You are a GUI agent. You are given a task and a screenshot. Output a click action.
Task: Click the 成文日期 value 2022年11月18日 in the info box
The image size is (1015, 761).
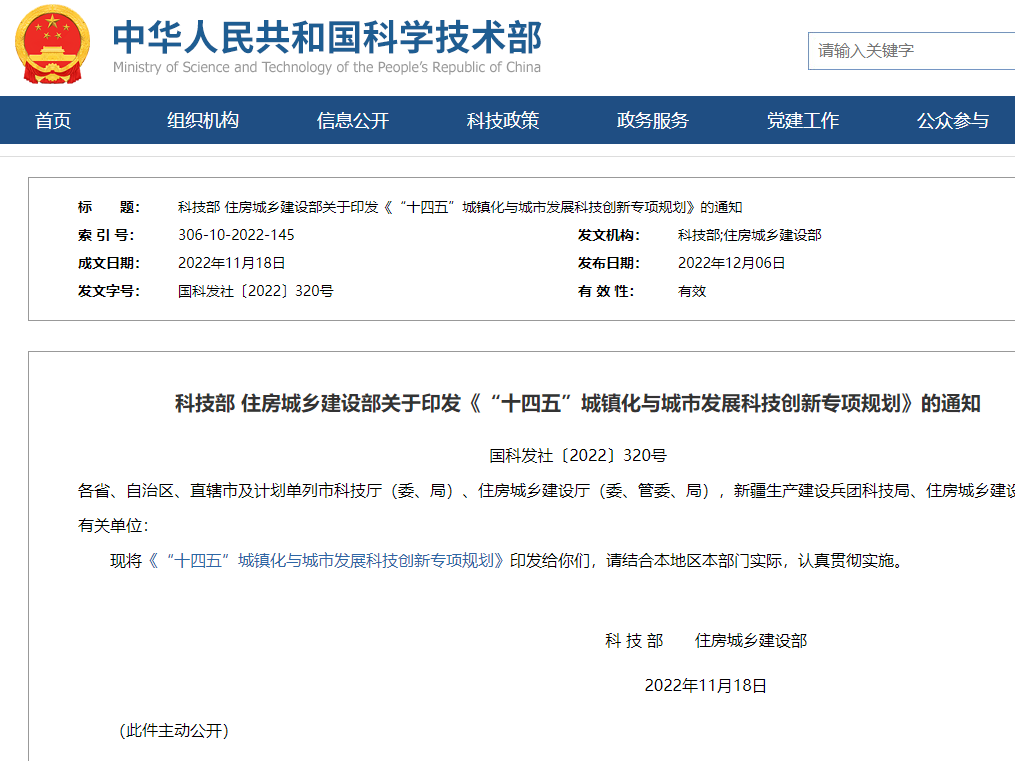click(232, 263)
